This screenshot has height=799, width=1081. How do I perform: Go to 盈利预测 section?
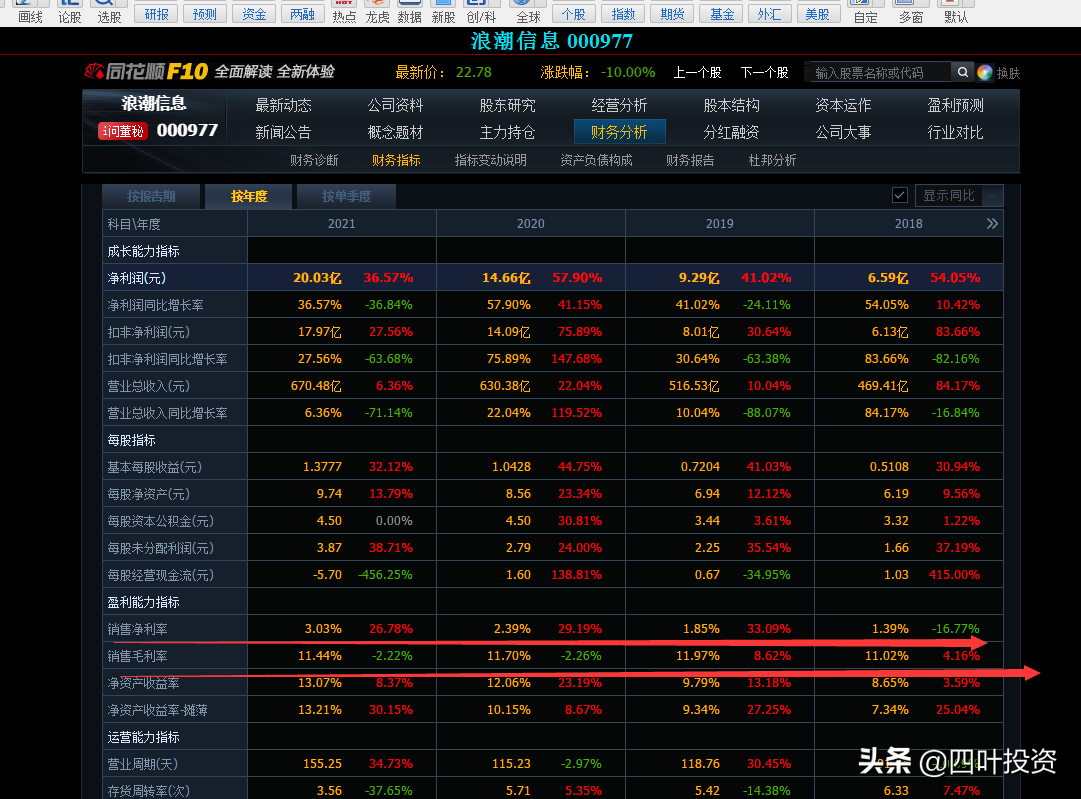(x=956, y=105)
